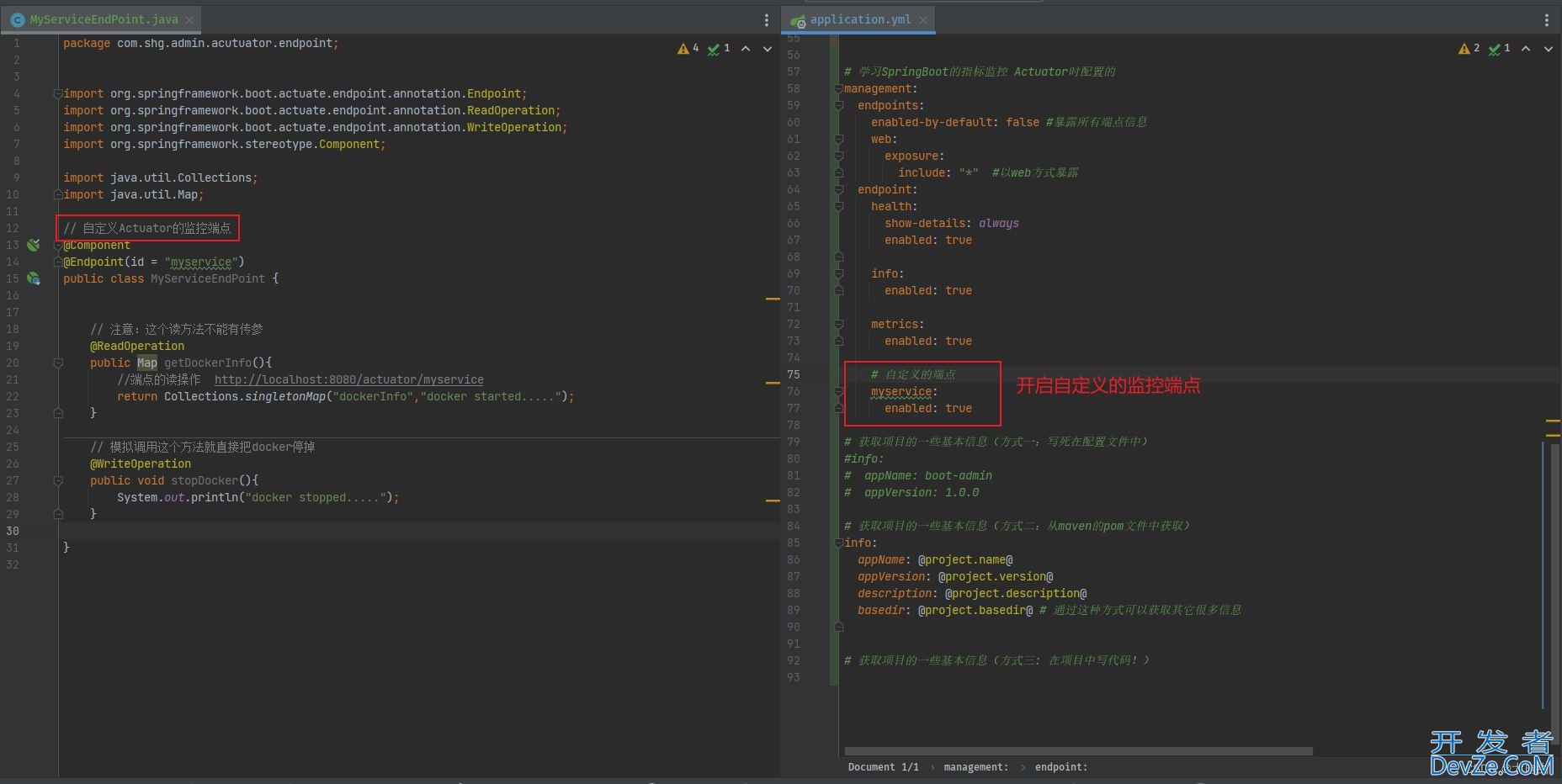Click line number 75 in the application.yml gutter
Image resolution: width=1562 pixels, height=784 pixels.
(x=794, y=374)
